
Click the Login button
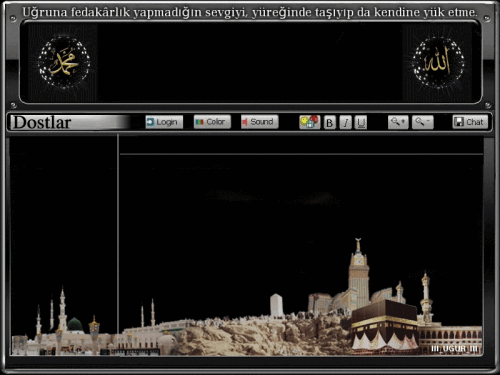click(164, 122)
